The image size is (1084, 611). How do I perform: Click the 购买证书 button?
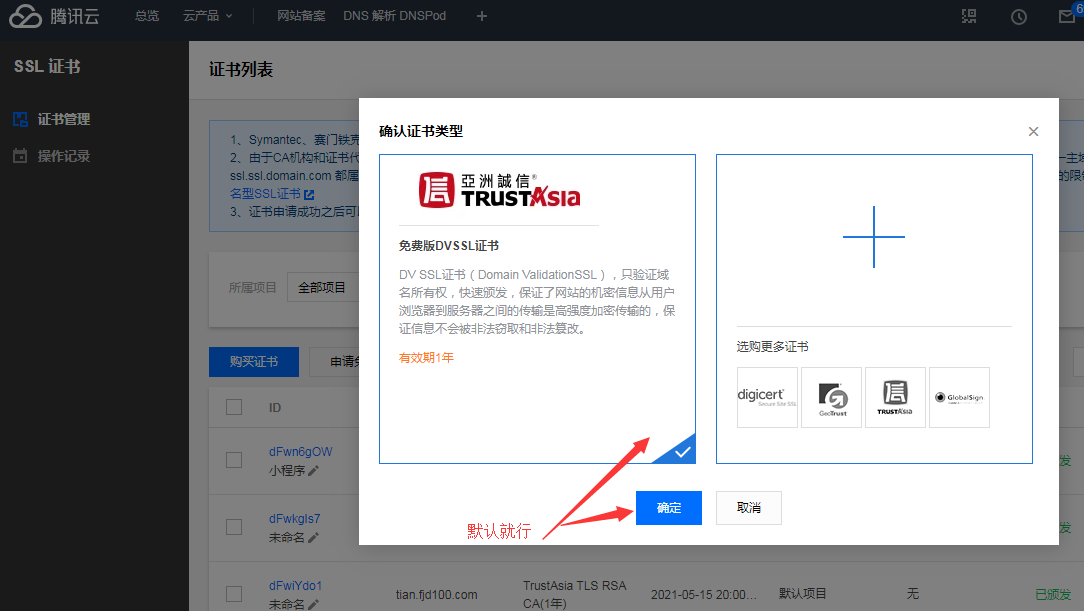(x=254, y=361)
